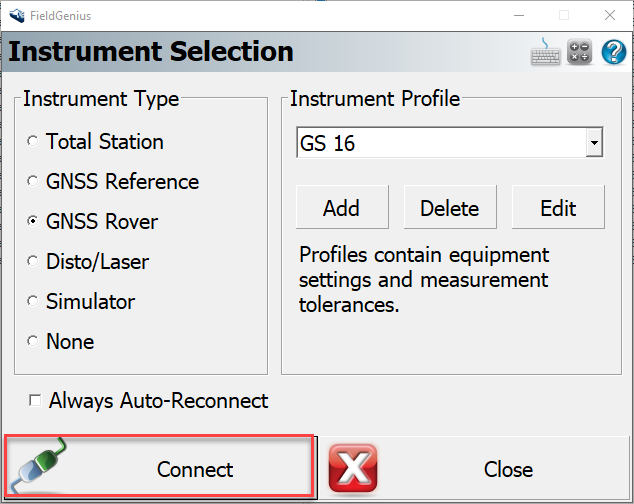This screenshot has height=504, width=634.
Task: Select the Simulator instrument option
Action: tap(33, 302)
